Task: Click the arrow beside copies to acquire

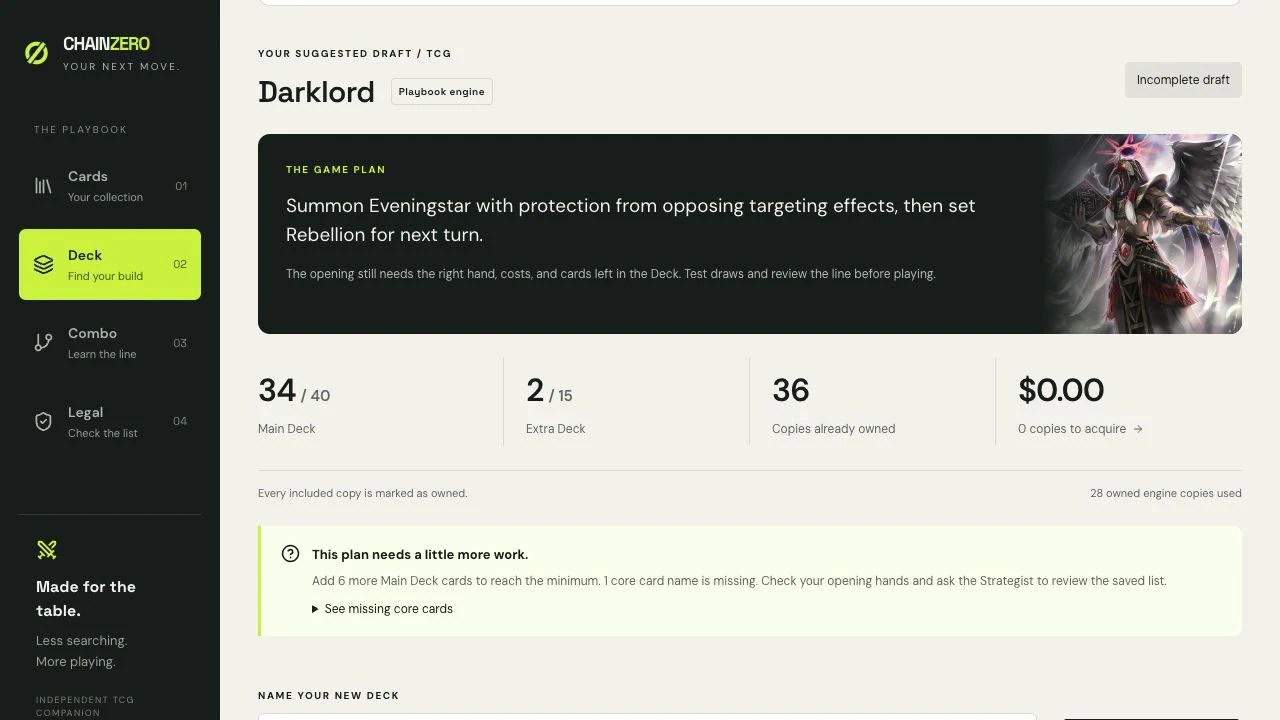Action: click(1138, 429)
